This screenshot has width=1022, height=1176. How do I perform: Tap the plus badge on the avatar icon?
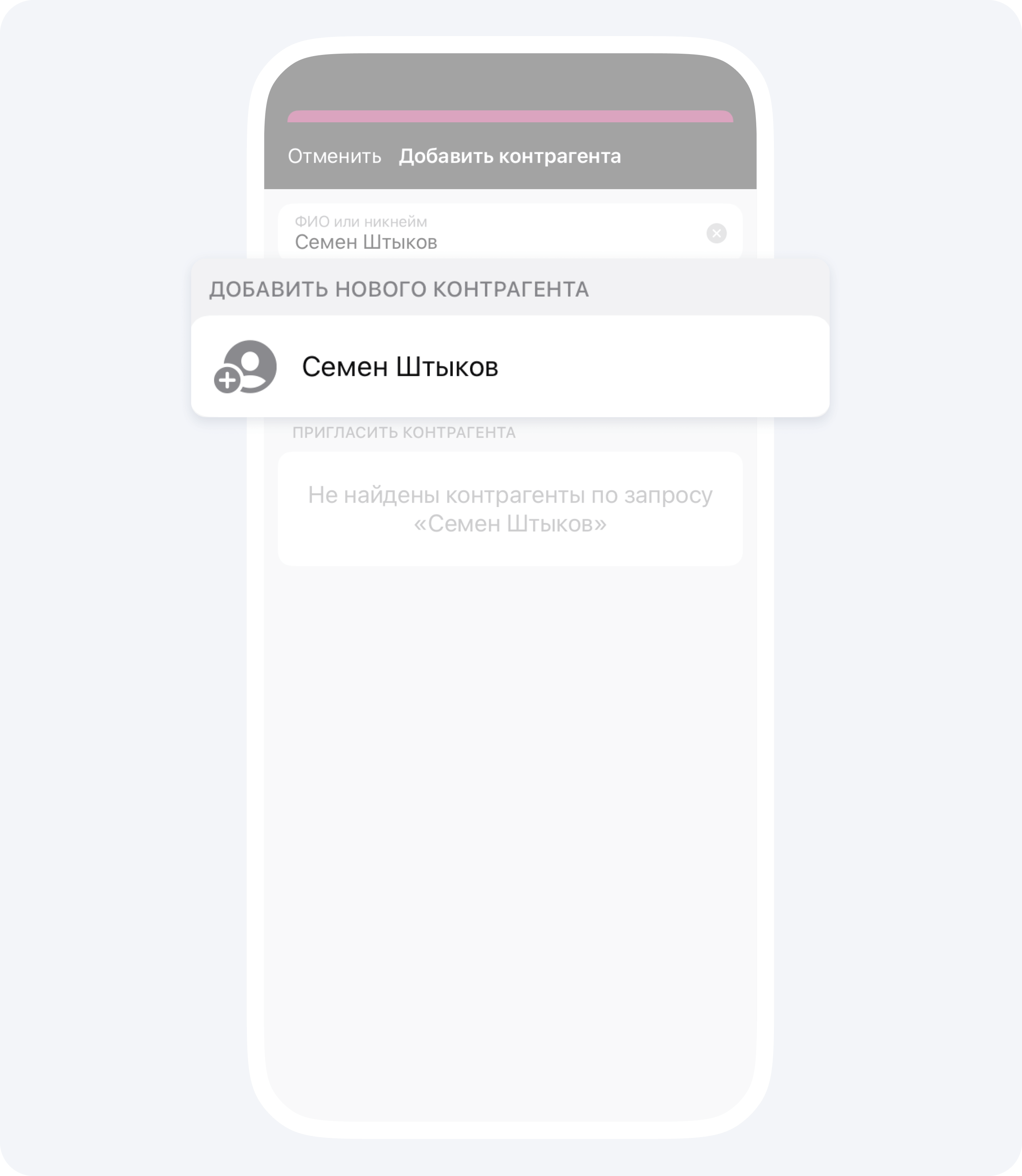pos(228,380)
